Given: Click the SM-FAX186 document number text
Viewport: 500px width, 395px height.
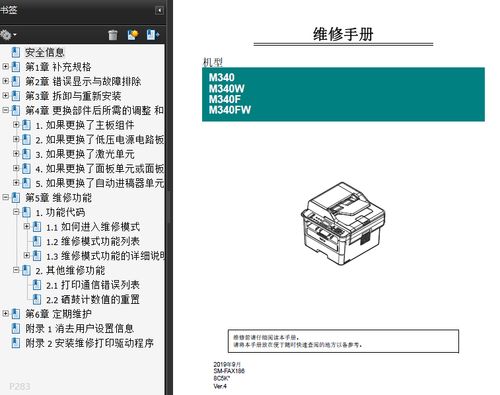Looking at the screenshot, I should (x=229, y=371).
